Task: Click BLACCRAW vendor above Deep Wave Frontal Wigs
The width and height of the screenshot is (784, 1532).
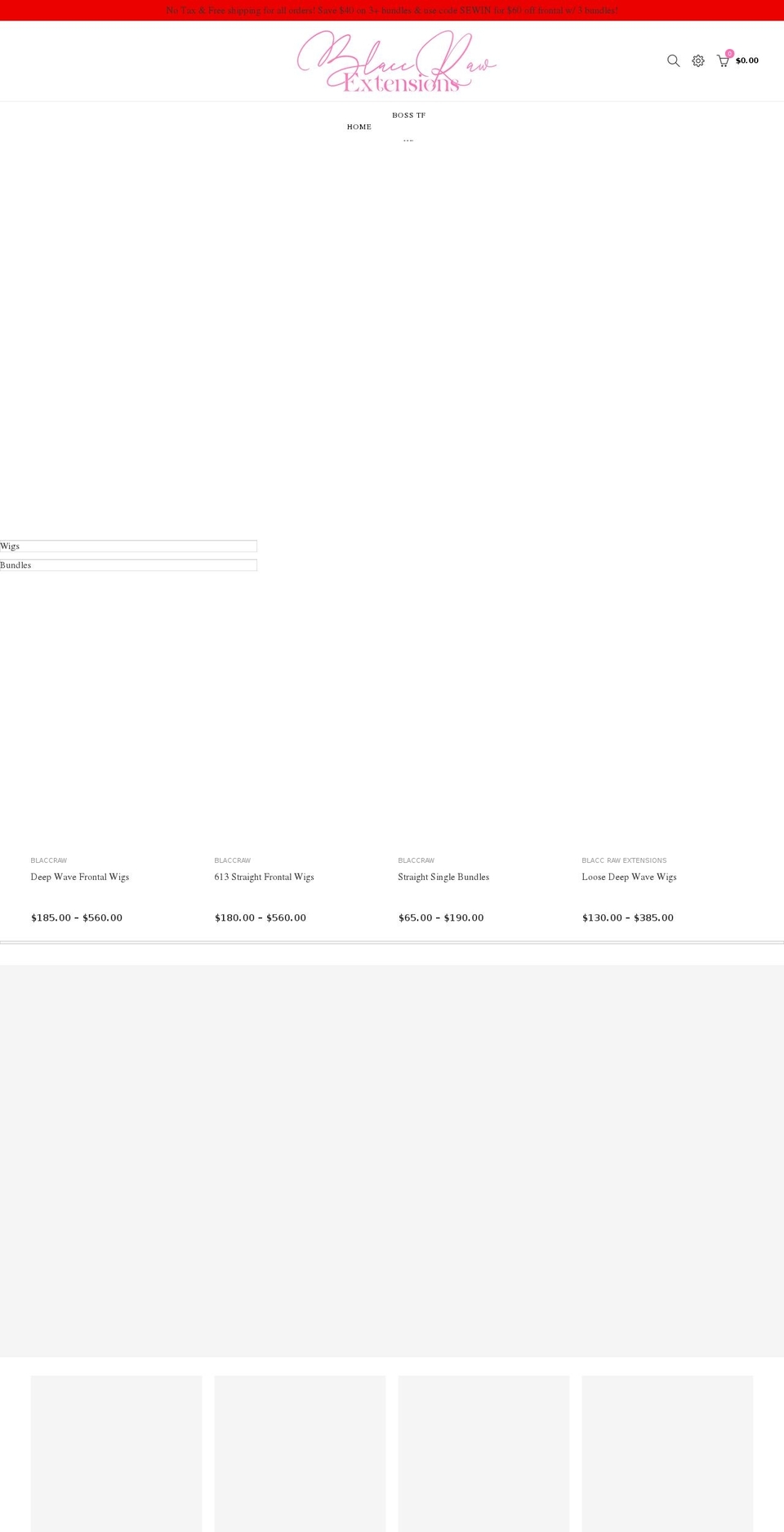Action: pos(49,860)
